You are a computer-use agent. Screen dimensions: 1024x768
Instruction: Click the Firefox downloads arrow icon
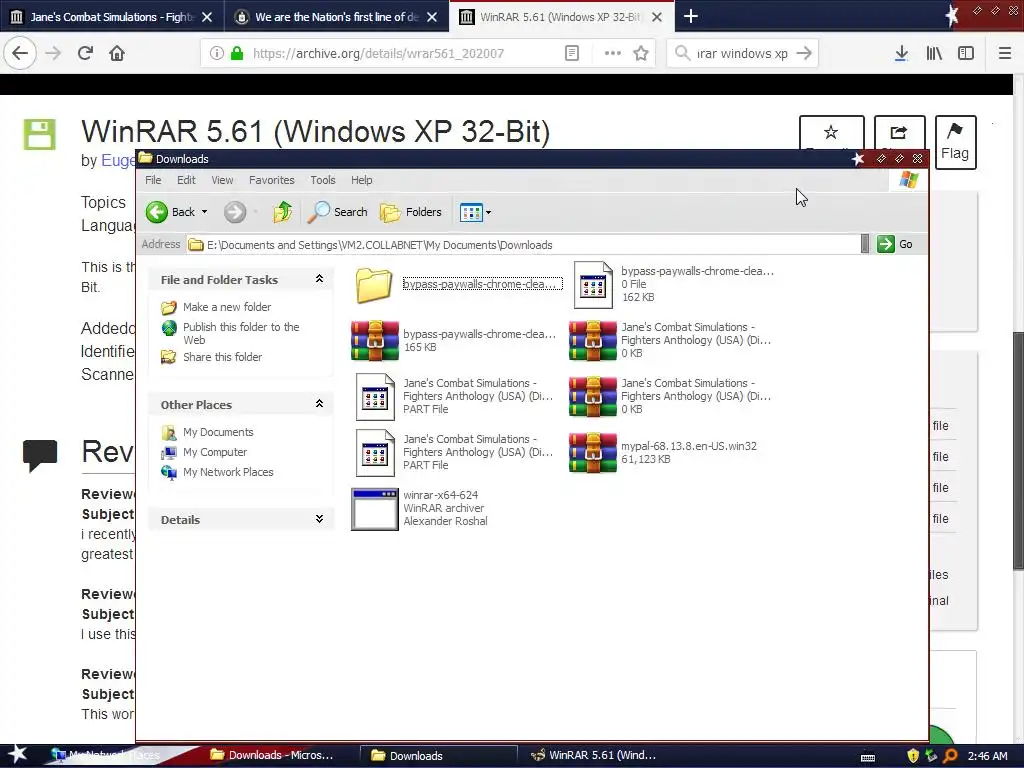click(x=901, y=54)
